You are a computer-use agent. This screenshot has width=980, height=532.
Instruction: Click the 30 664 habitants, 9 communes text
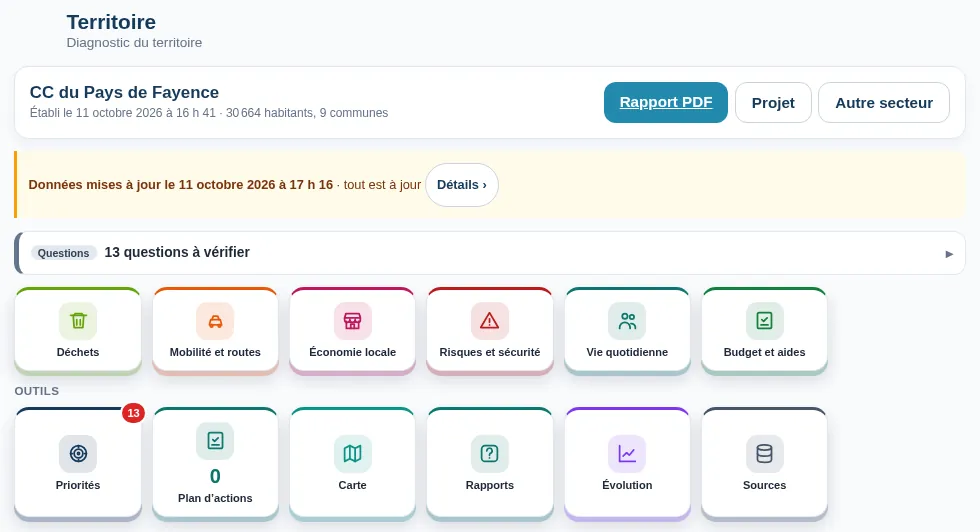pyautogui.click(x=307, y=113)
